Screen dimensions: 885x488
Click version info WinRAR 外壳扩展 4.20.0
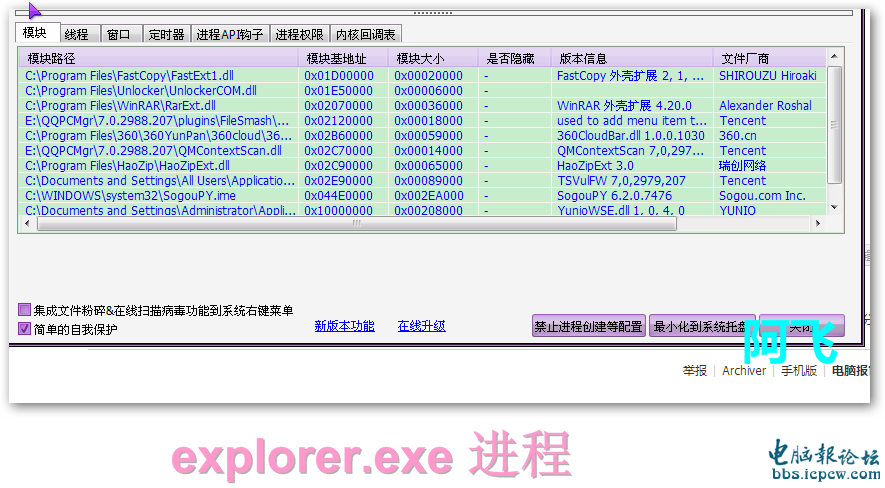(624, 105)
